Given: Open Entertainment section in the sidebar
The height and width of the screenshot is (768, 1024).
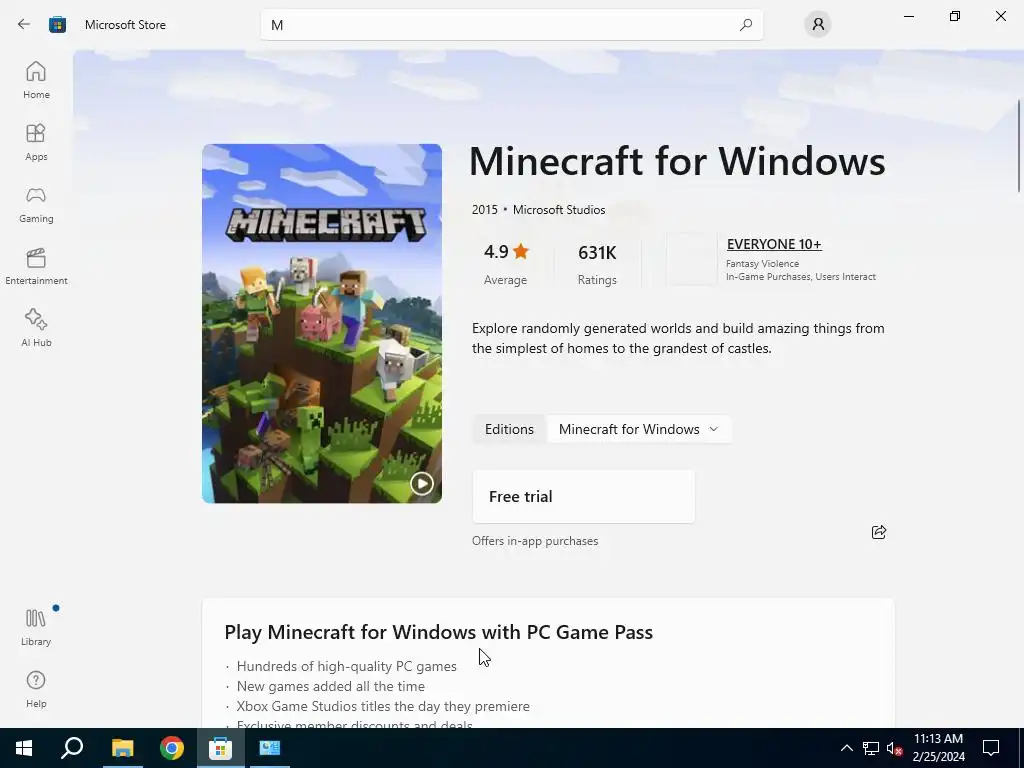Looking at the screenshot, I should 36,266.
